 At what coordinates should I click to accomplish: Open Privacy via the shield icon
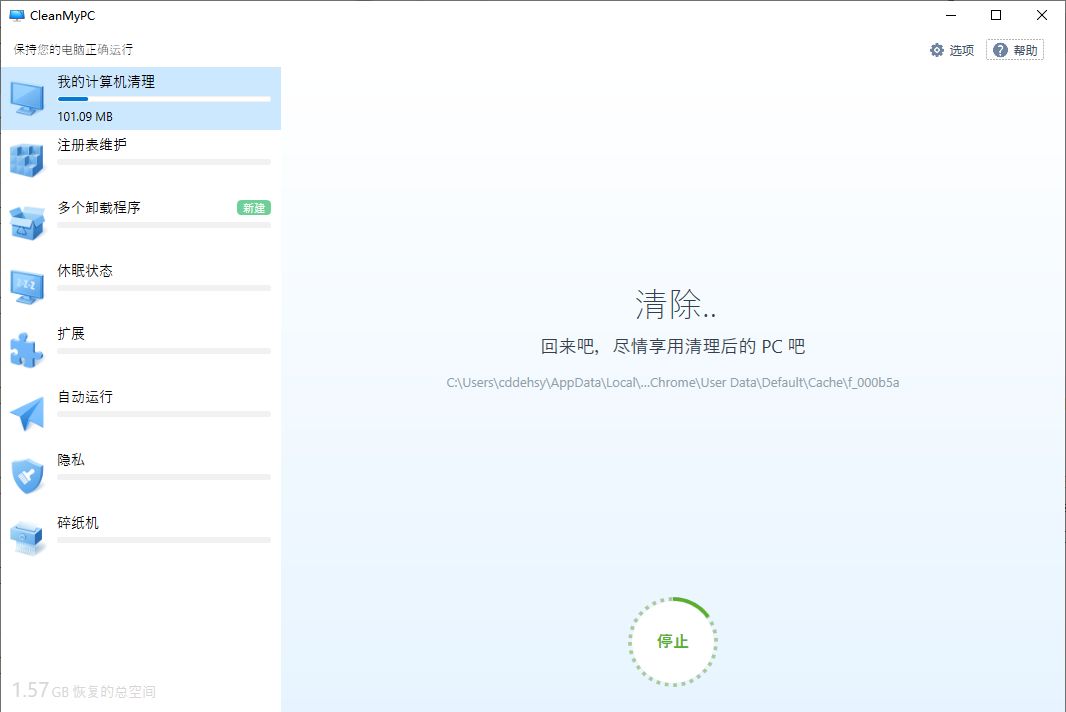tap(27, 474)
